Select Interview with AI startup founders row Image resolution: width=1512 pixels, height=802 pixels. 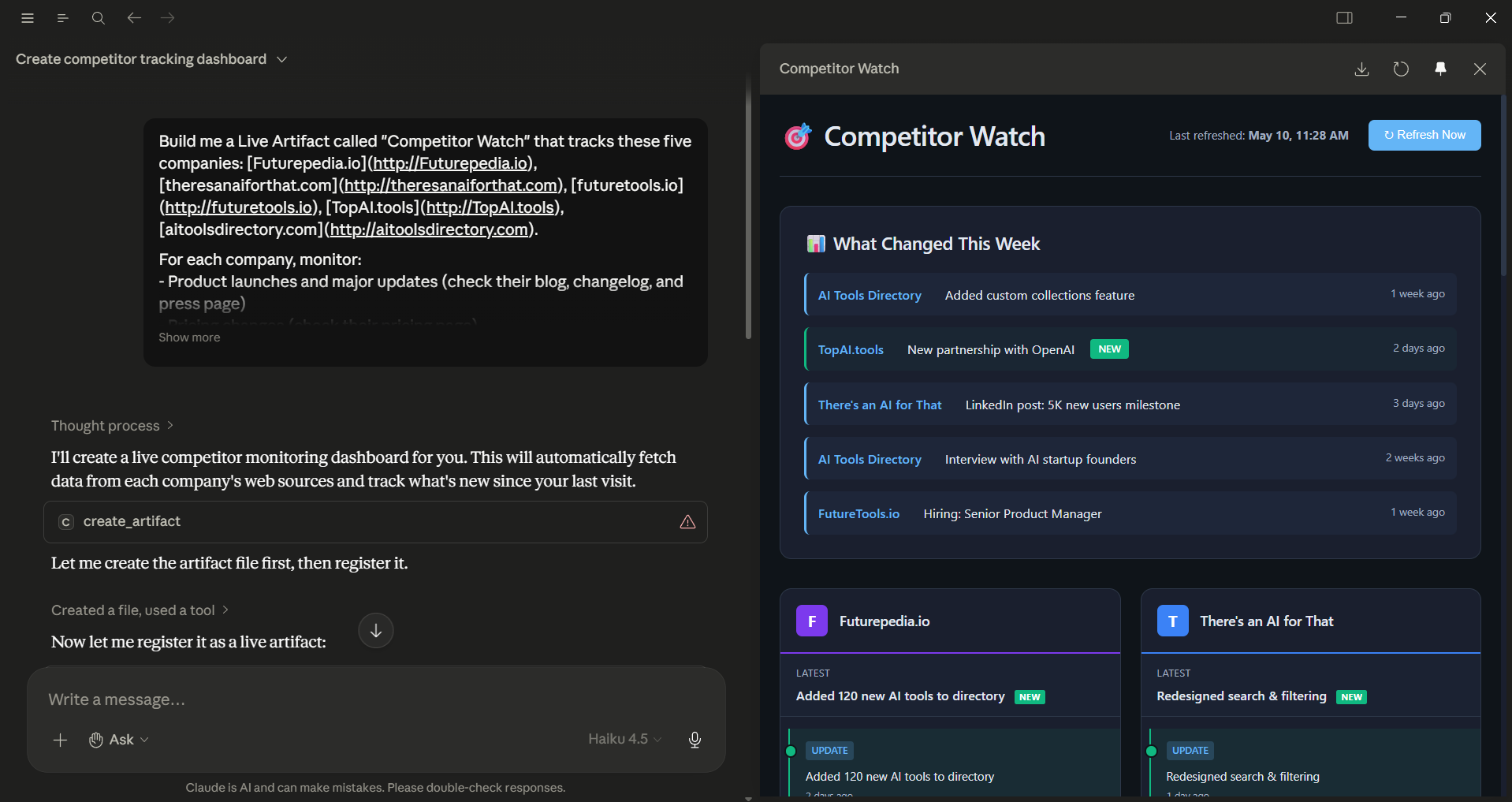click(x=1130, y=459)
